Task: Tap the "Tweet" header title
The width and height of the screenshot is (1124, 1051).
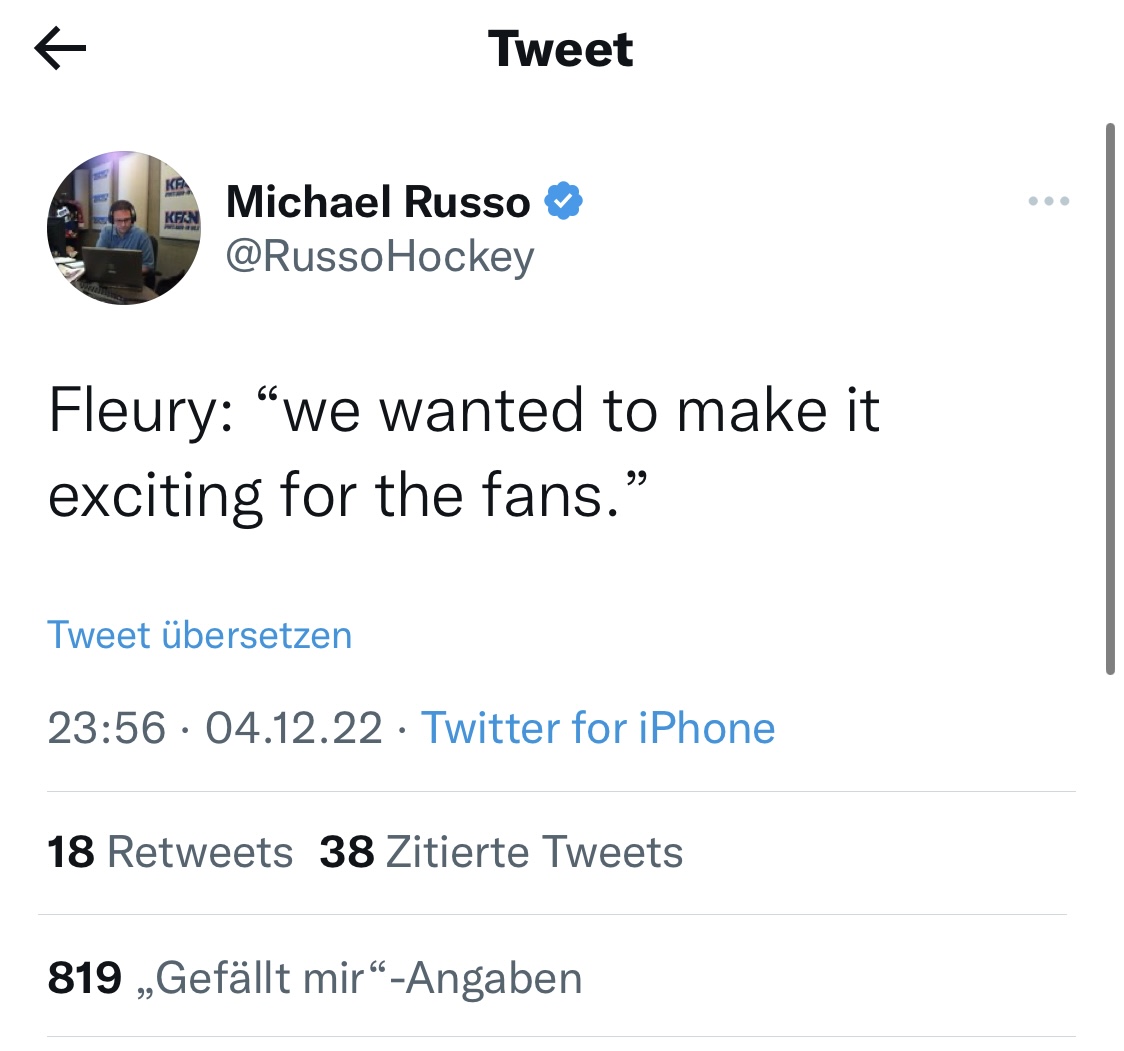Action: [x=561, y=50]
